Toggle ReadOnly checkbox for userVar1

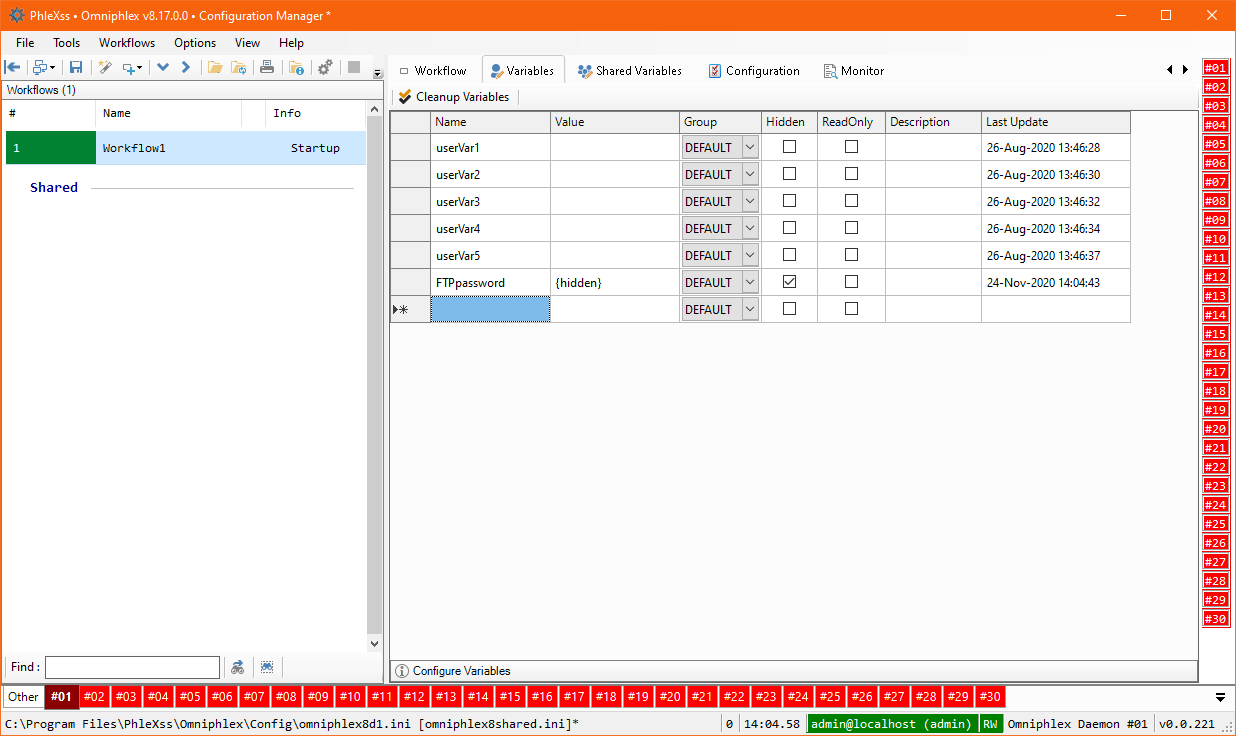coord(851,147)
